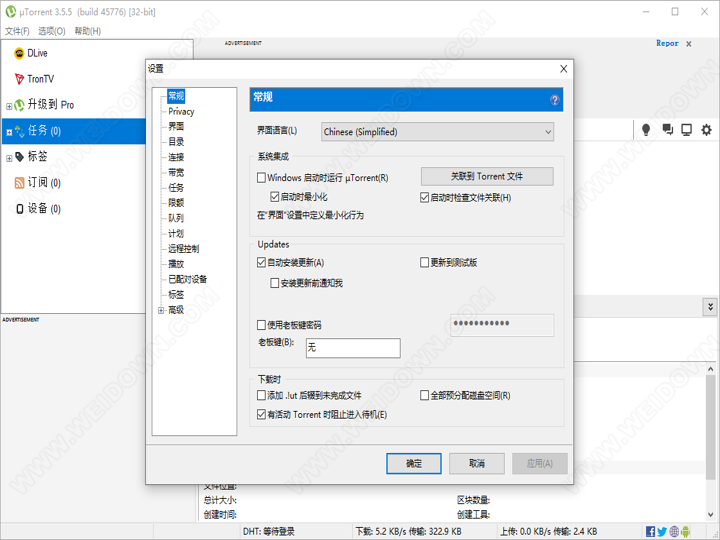Click the TronTV icon in sidebar

pyautogui.click(x=19, y=79)
